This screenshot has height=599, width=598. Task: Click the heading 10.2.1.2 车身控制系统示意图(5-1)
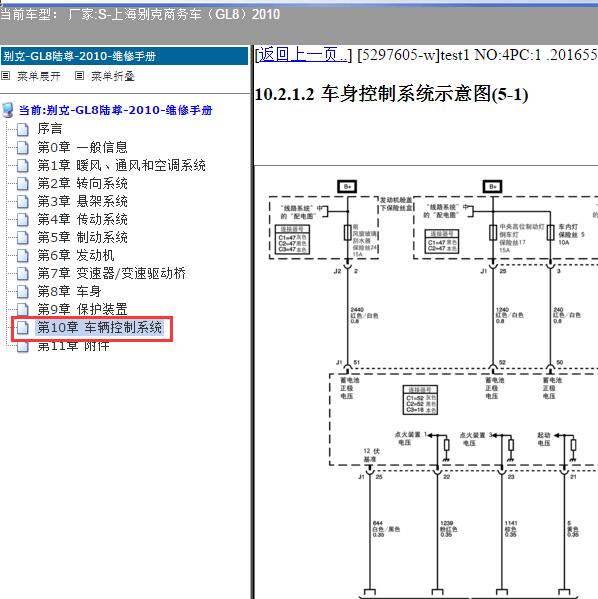(x=391, y=94)
